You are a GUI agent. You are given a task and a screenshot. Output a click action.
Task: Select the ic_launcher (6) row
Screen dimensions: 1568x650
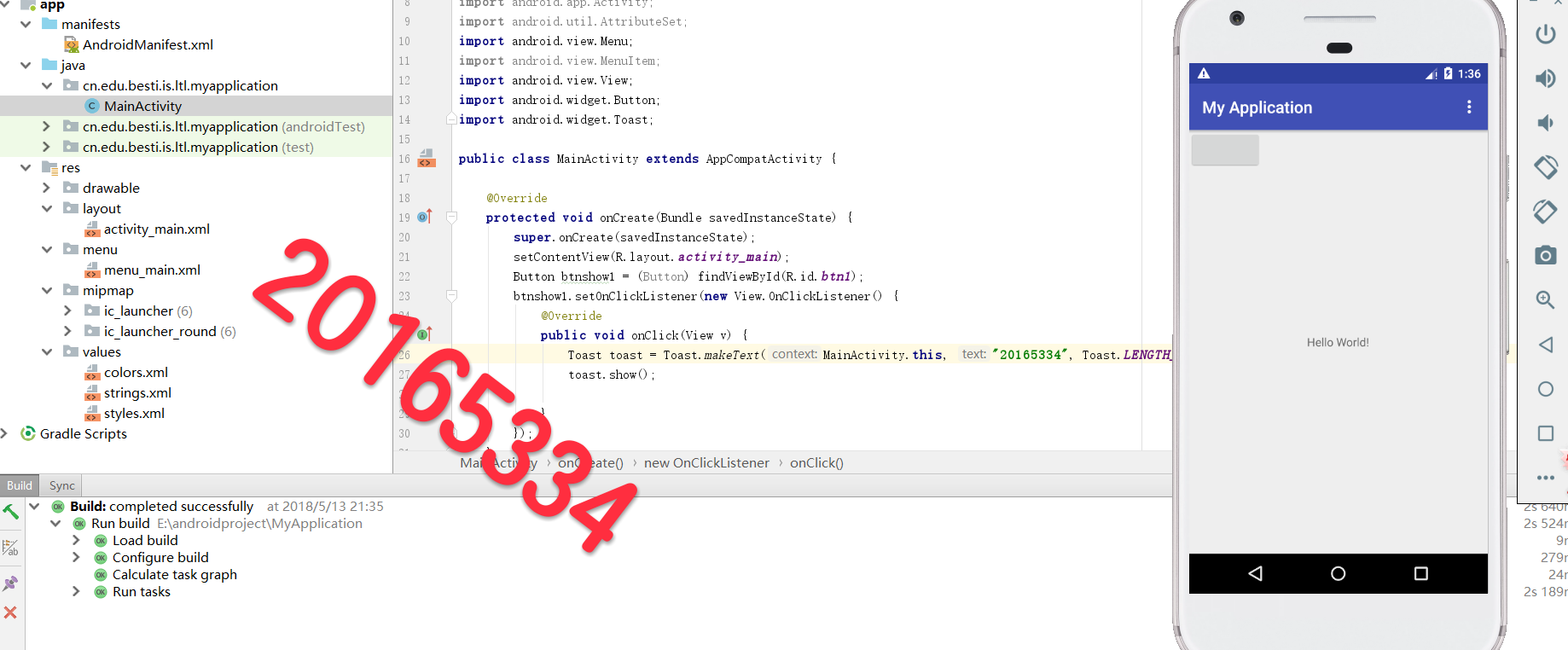[x=148, y=310]
